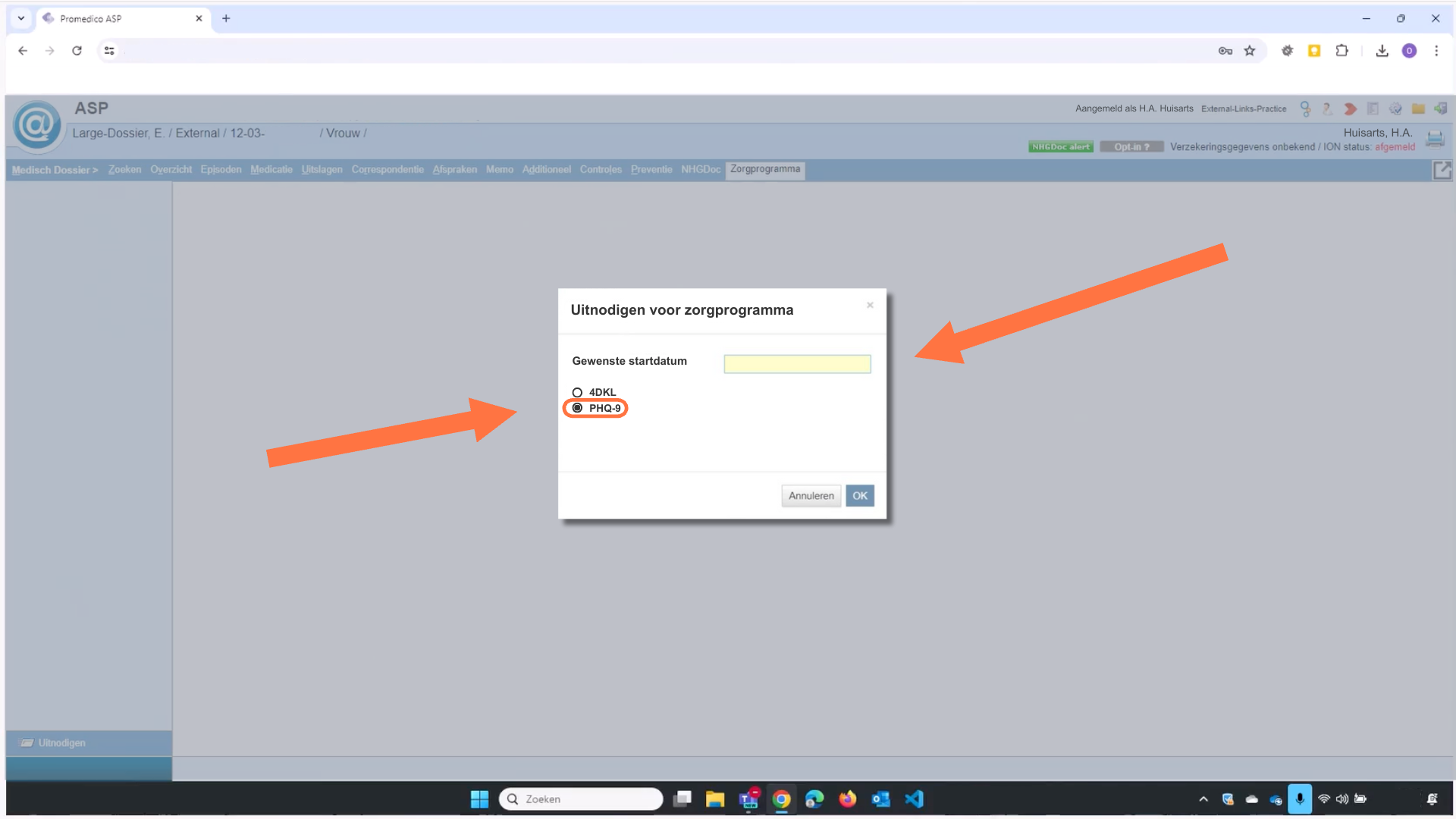Screen dimensions: 1456x819
Task: Click the person help icon in header
Action: [1327, 109]
